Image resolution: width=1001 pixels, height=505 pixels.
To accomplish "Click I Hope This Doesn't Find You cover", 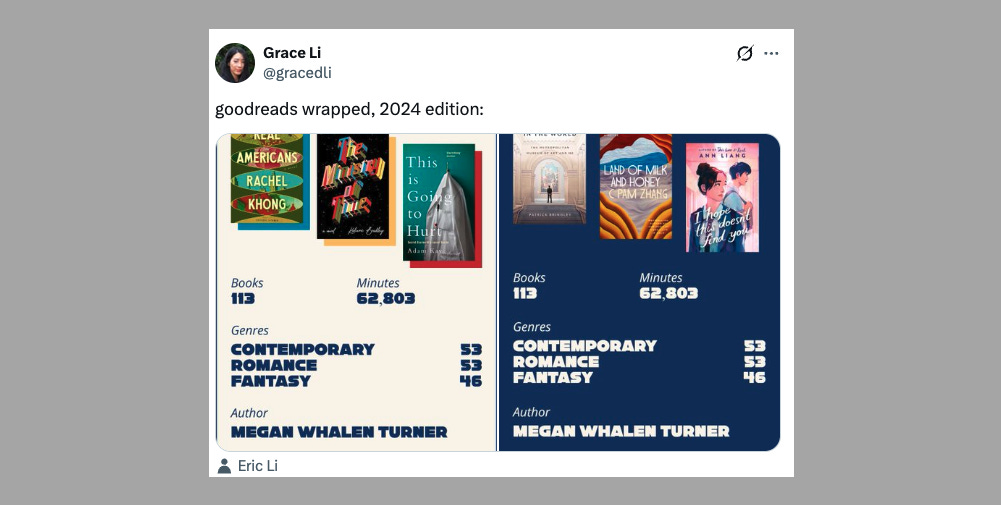I will (722, 197).
